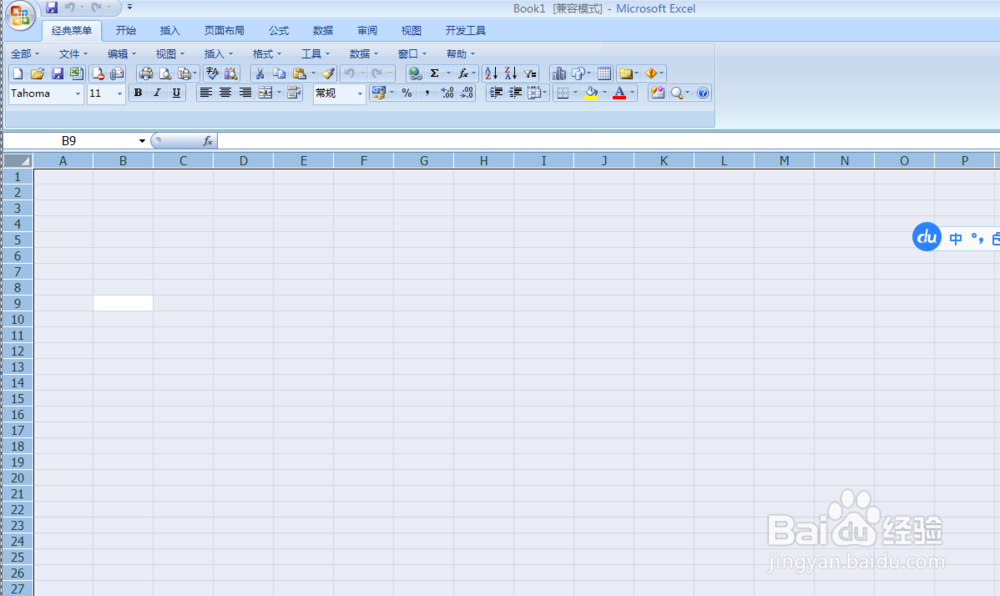Select column D header

tap(243, 161)
